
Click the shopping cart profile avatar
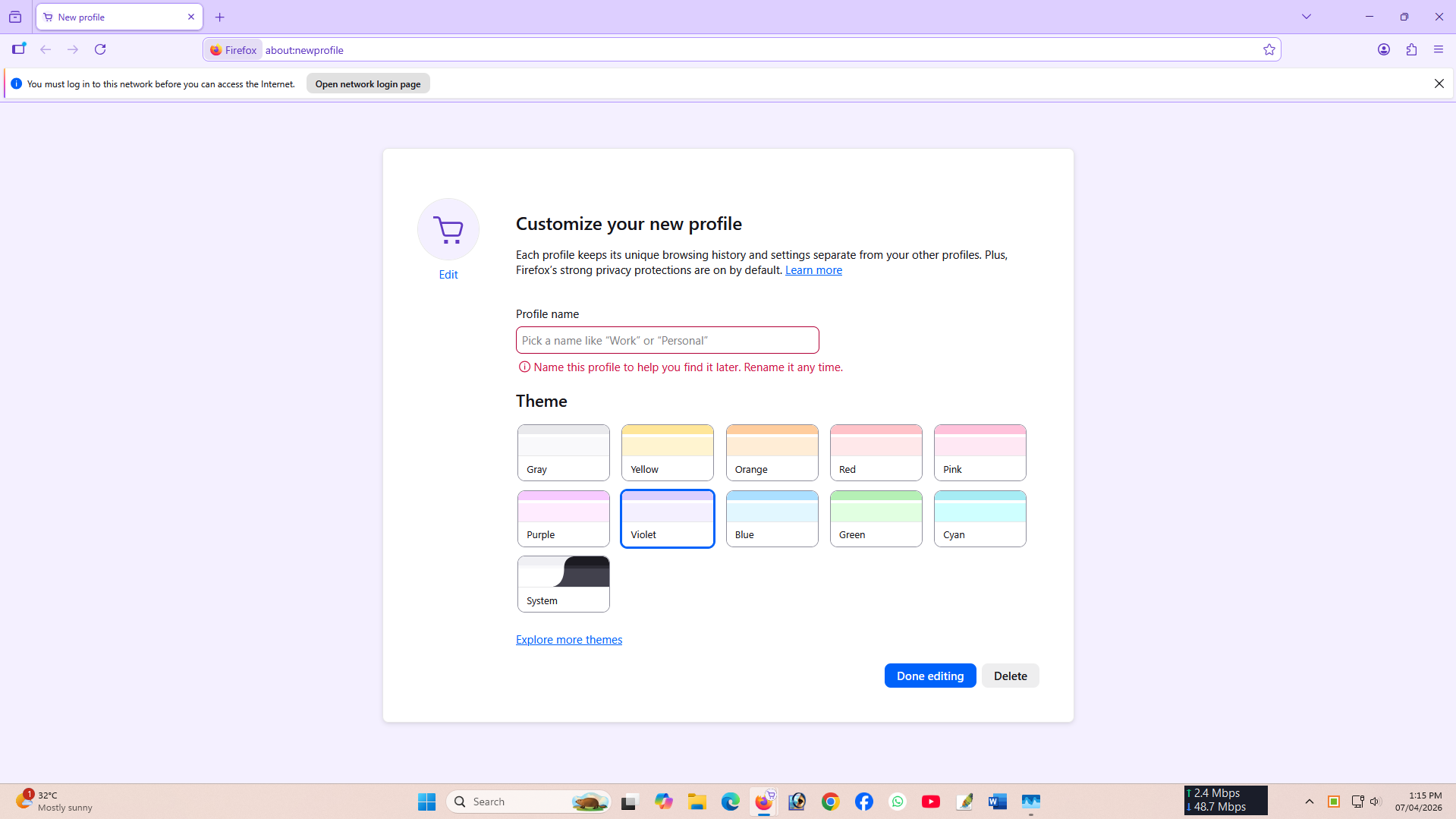448,229
